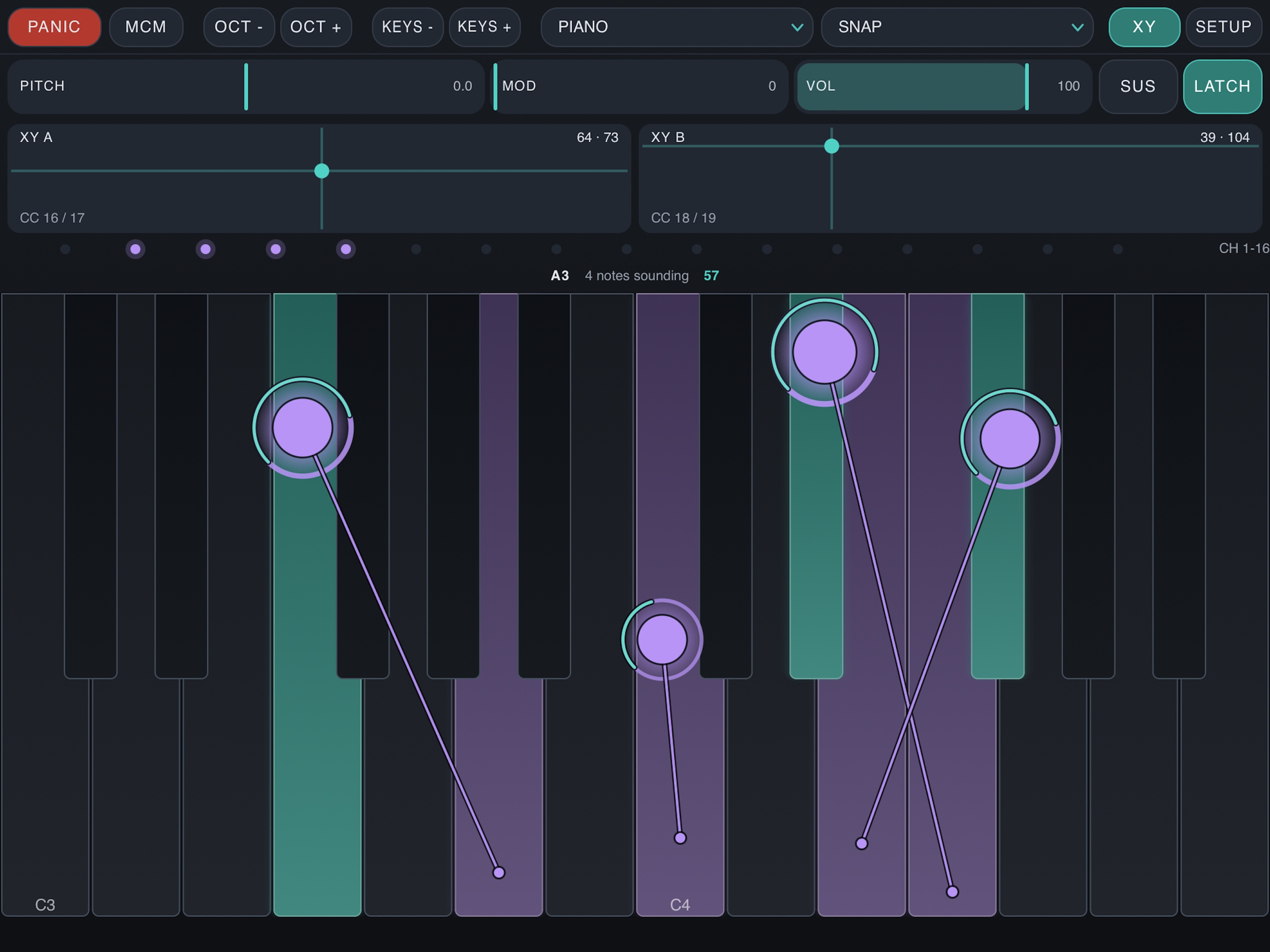
Task: Click the PIANO dropdown chevron arrow
Action: tap(797, 28)
